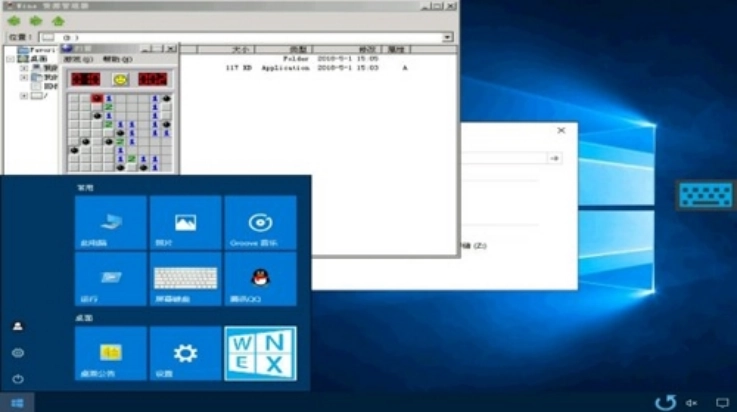737x412 pixels.
Task: Click the green up arrow in file manager
Action: [58, 20]
